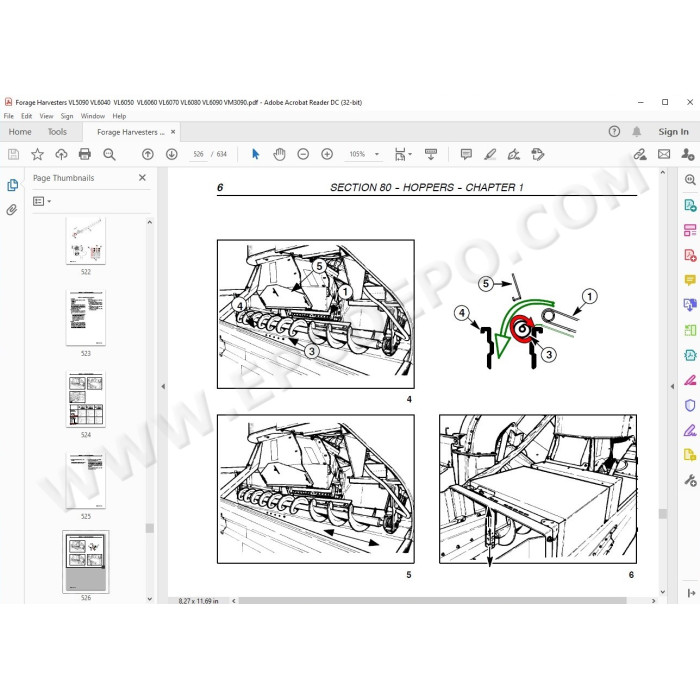Open the View menu
Viewport: 700px width, 700px height.
click(x=46, y=116)
